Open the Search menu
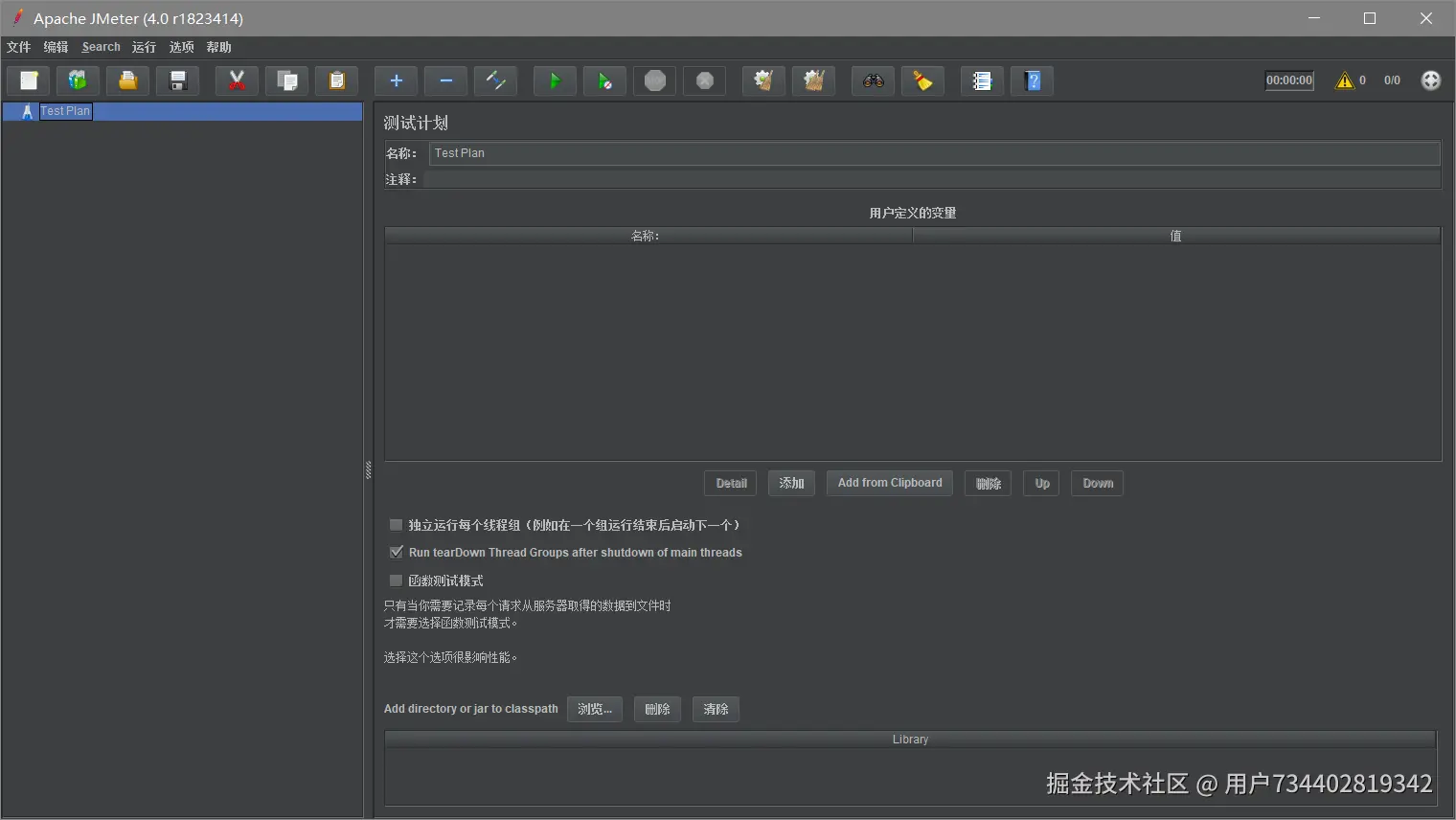The image size is (1456, 820). [101, 47]
